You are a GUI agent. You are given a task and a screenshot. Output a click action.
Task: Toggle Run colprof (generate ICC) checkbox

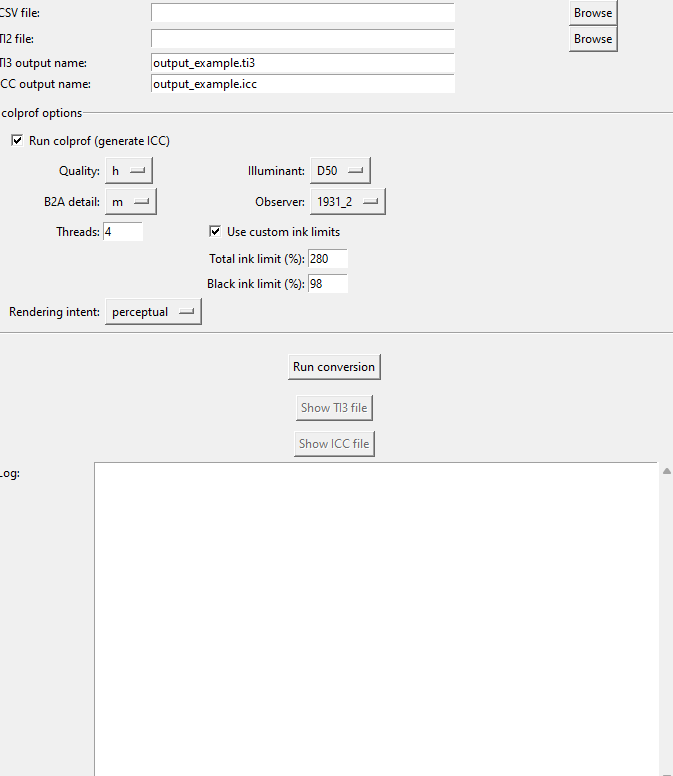pos(17,141)
